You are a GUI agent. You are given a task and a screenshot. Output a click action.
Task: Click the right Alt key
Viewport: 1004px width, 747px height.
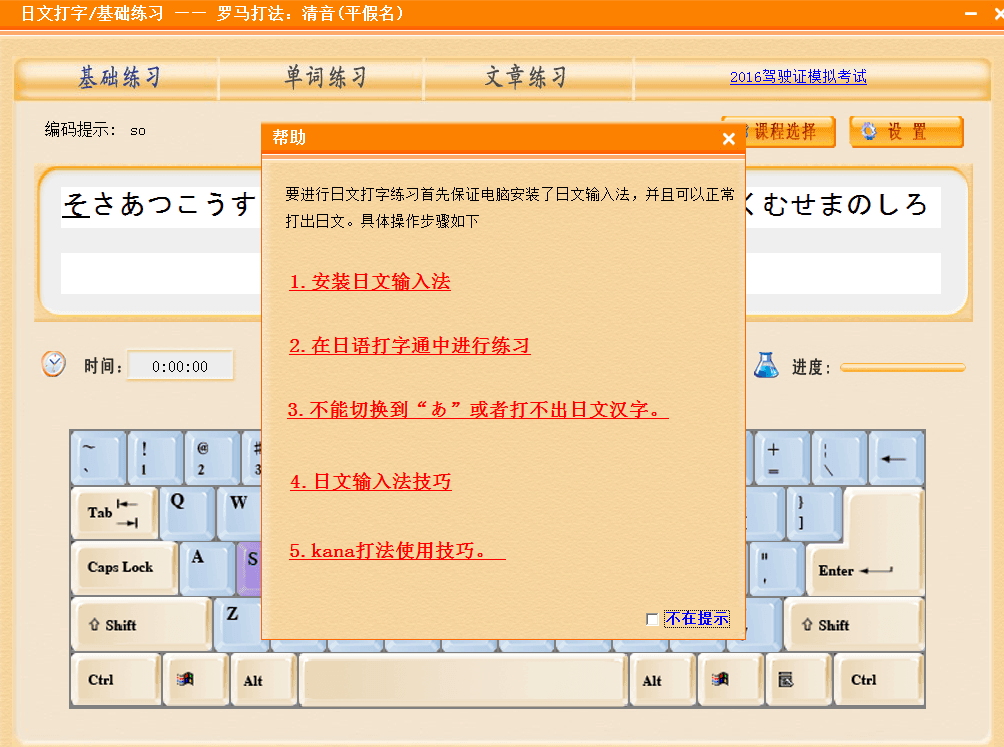tap(663, 680)
